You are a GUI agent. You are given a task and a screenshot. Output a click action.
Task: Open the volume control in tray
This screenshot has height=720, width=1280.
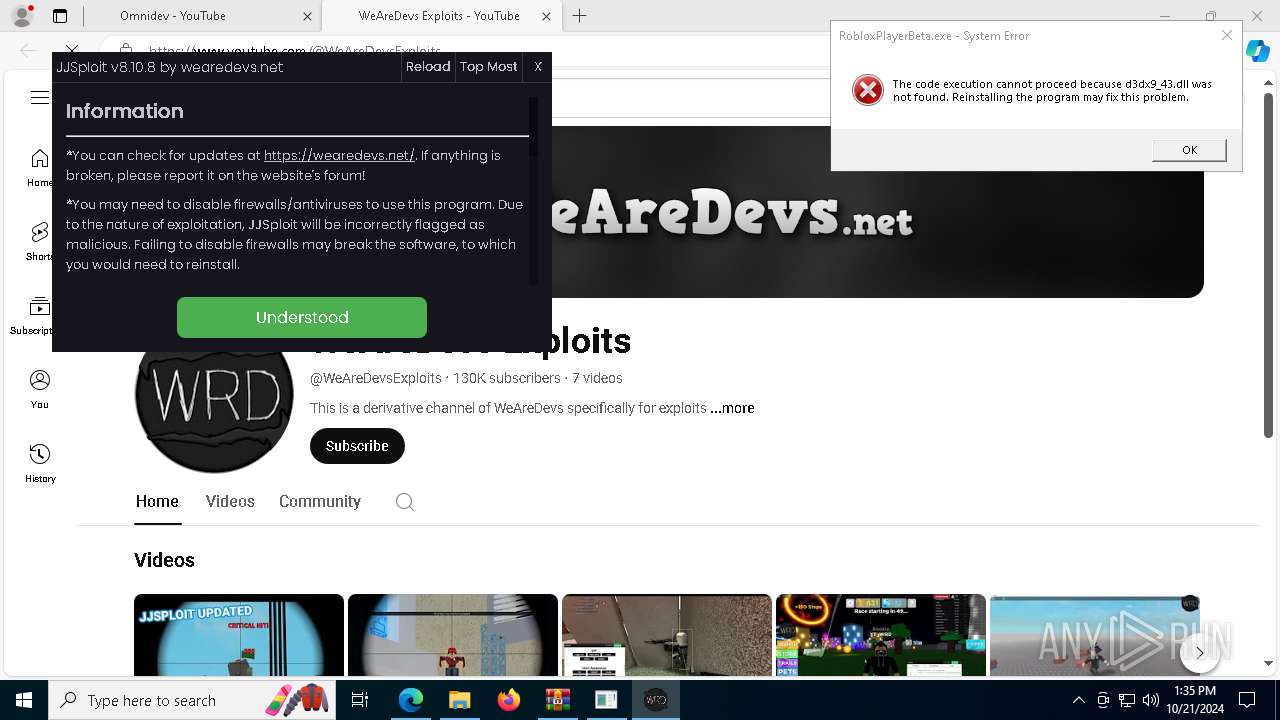tap(1151, 700)
